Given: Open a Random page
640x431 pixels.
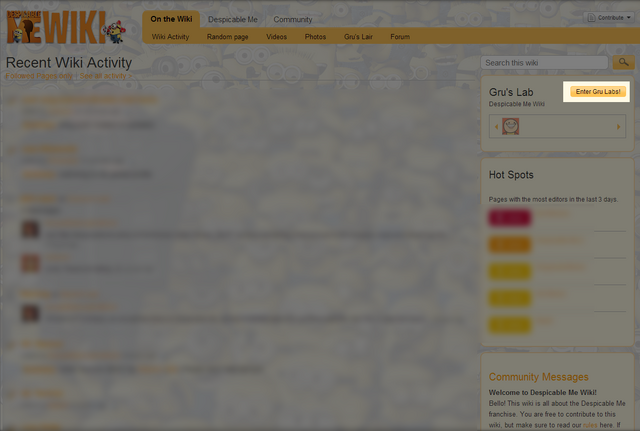Looking at the screenshot, I should tap(227, 37).
